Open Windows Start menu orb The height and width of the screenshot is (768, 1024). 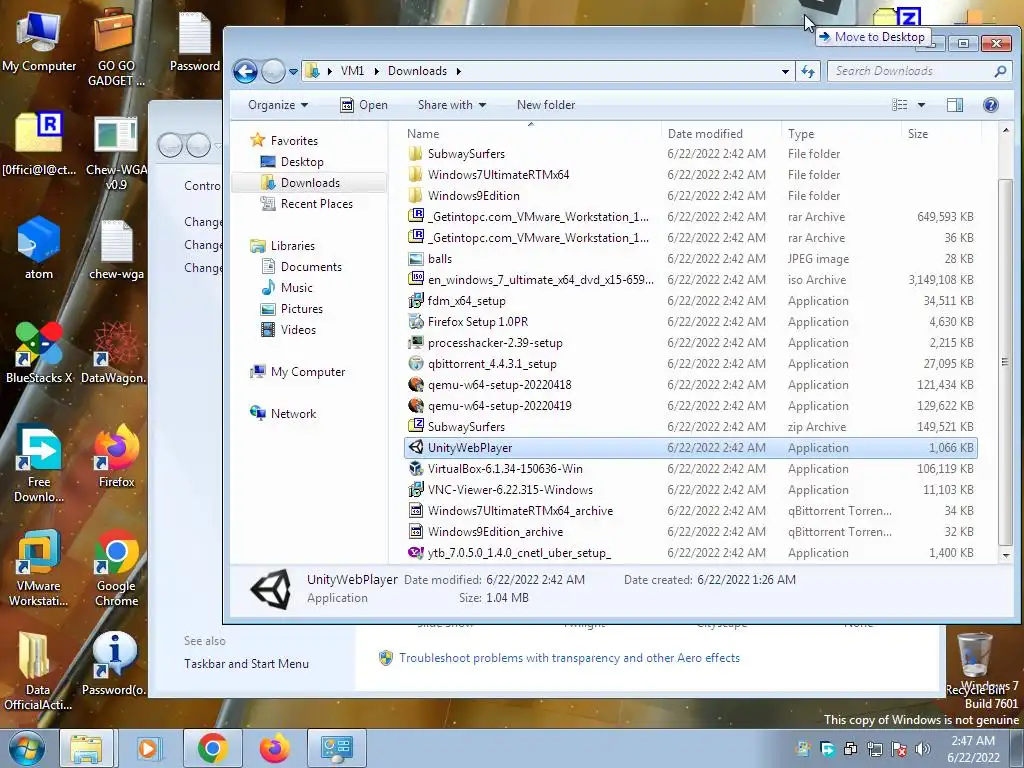(x=26, y=748)
